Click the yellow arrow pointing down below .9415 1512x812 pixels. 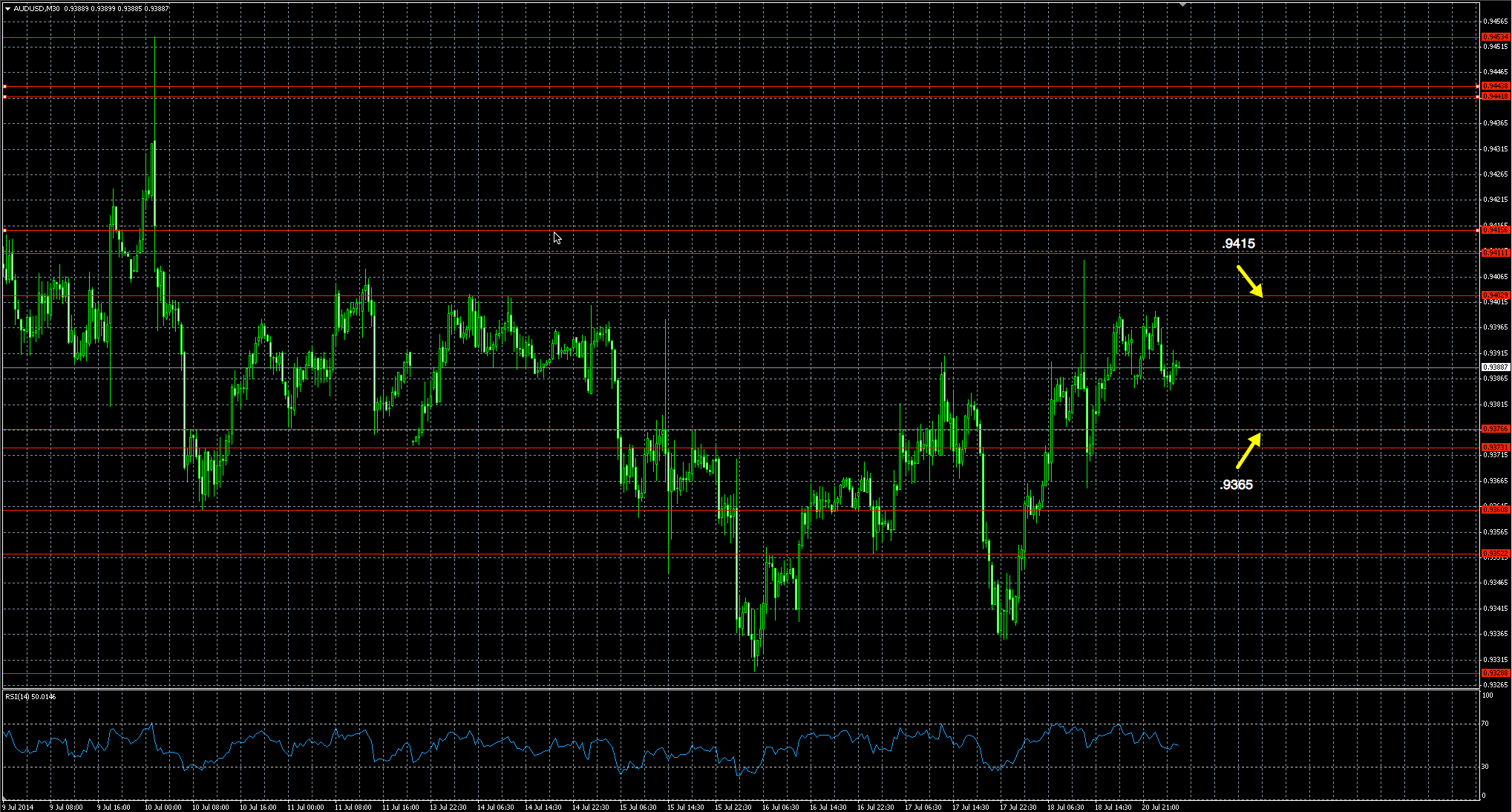tap(1249, 281)
